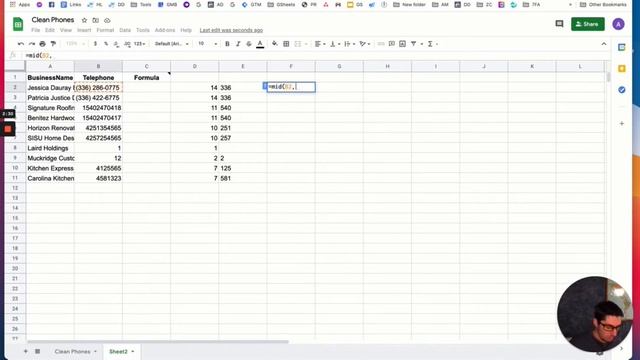Select the column C header

coord(147,66)
